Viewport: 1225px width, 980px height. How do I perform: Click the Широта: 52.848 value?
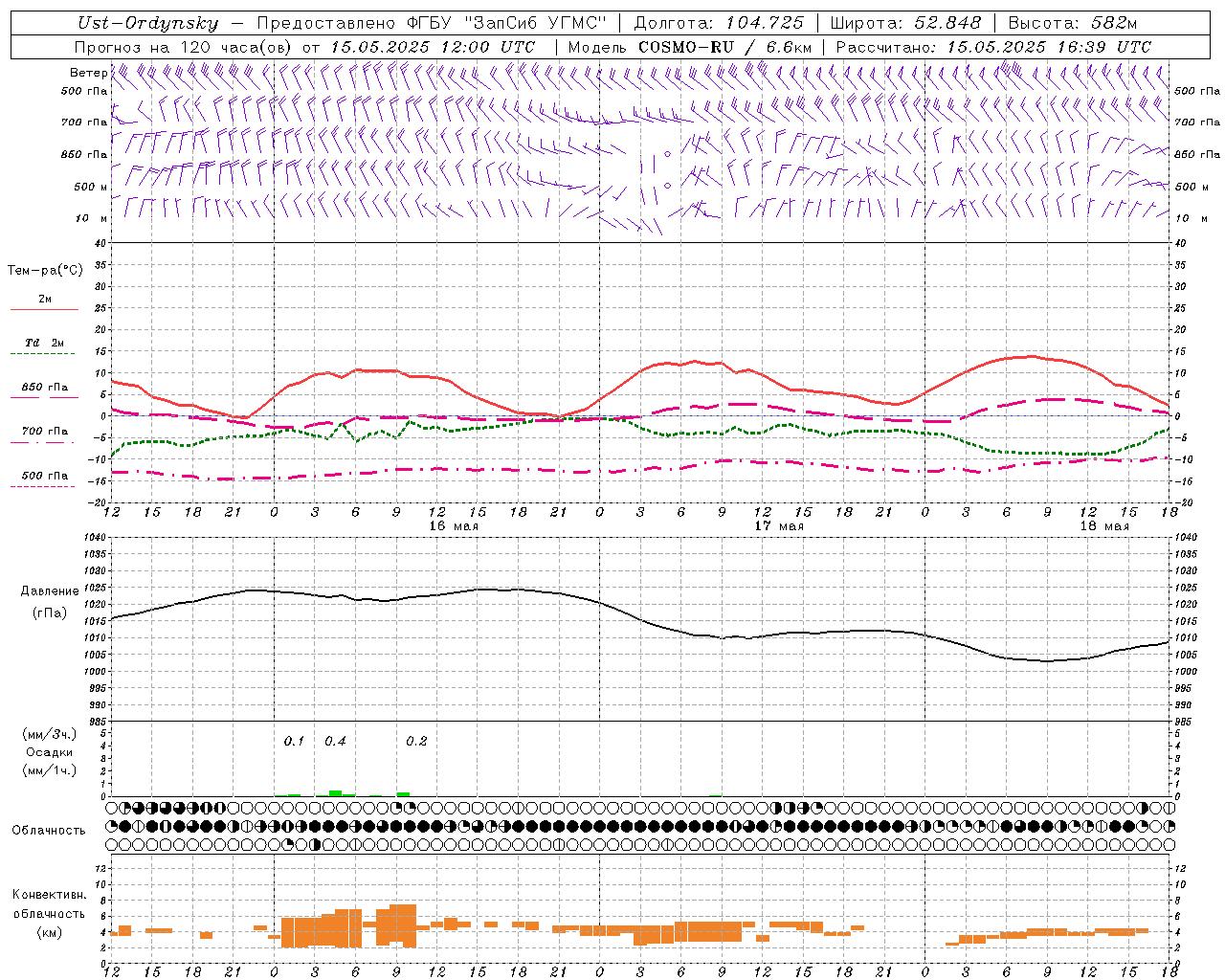pyautogui.click(x=905, y=24)
